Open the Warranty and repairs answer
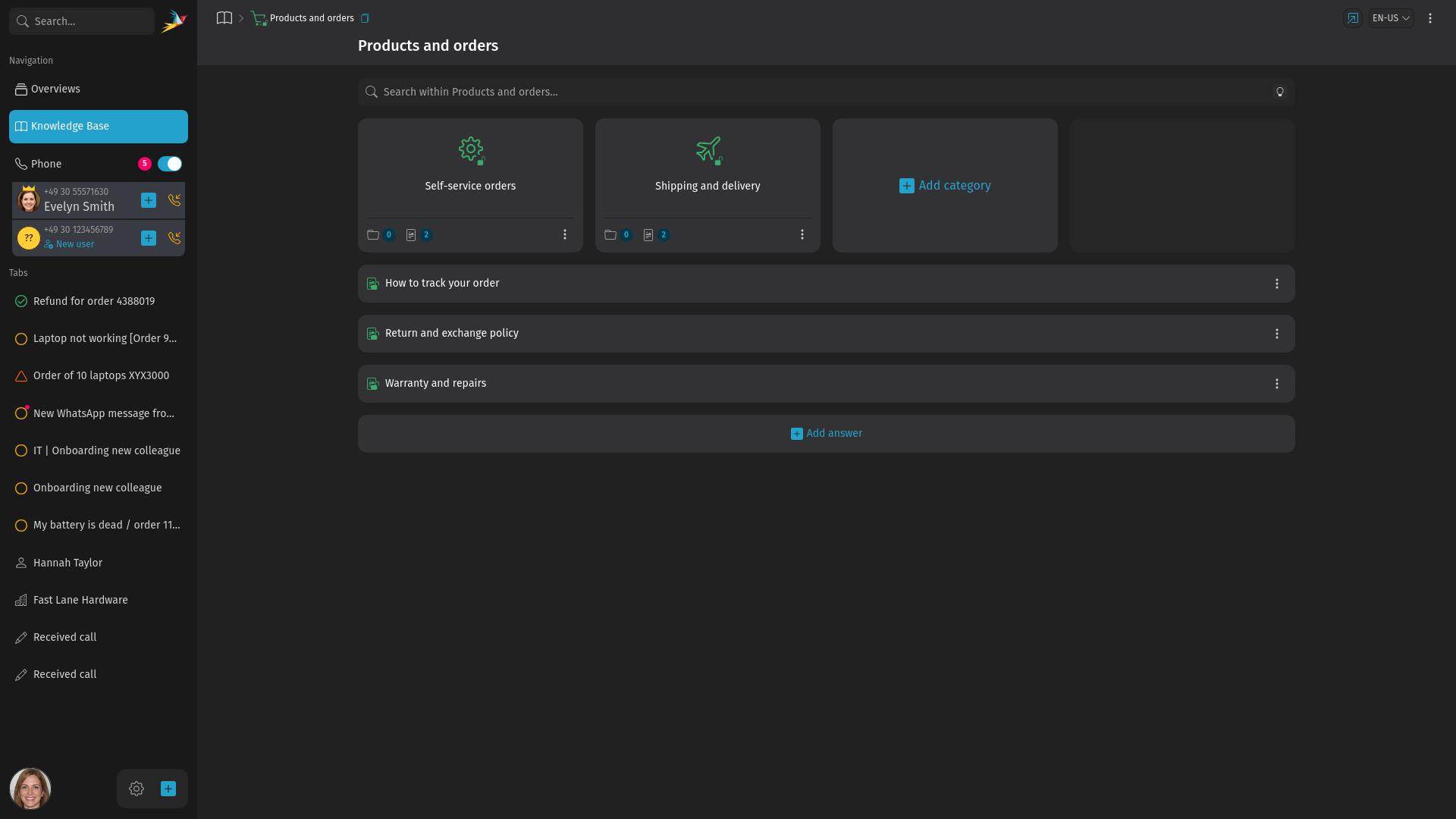 point(827,384)
